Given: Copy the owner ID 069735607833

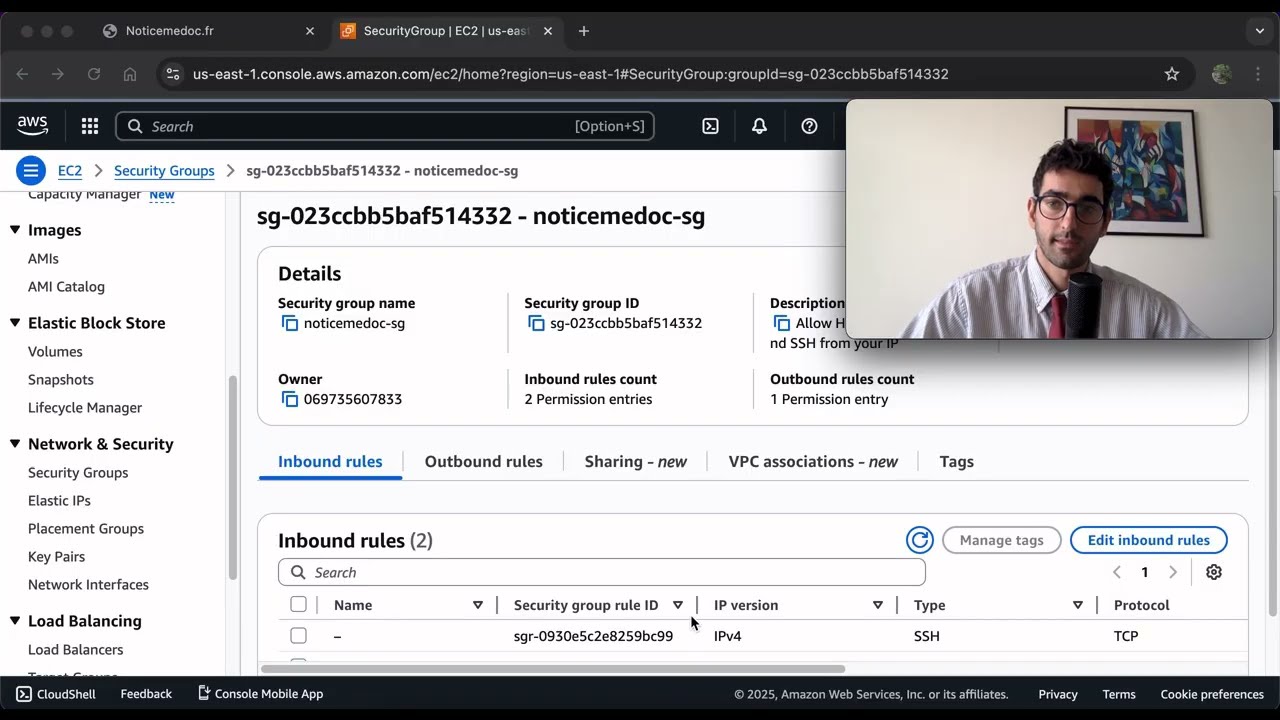Looking at the screenshot, I should coord(290,399).
